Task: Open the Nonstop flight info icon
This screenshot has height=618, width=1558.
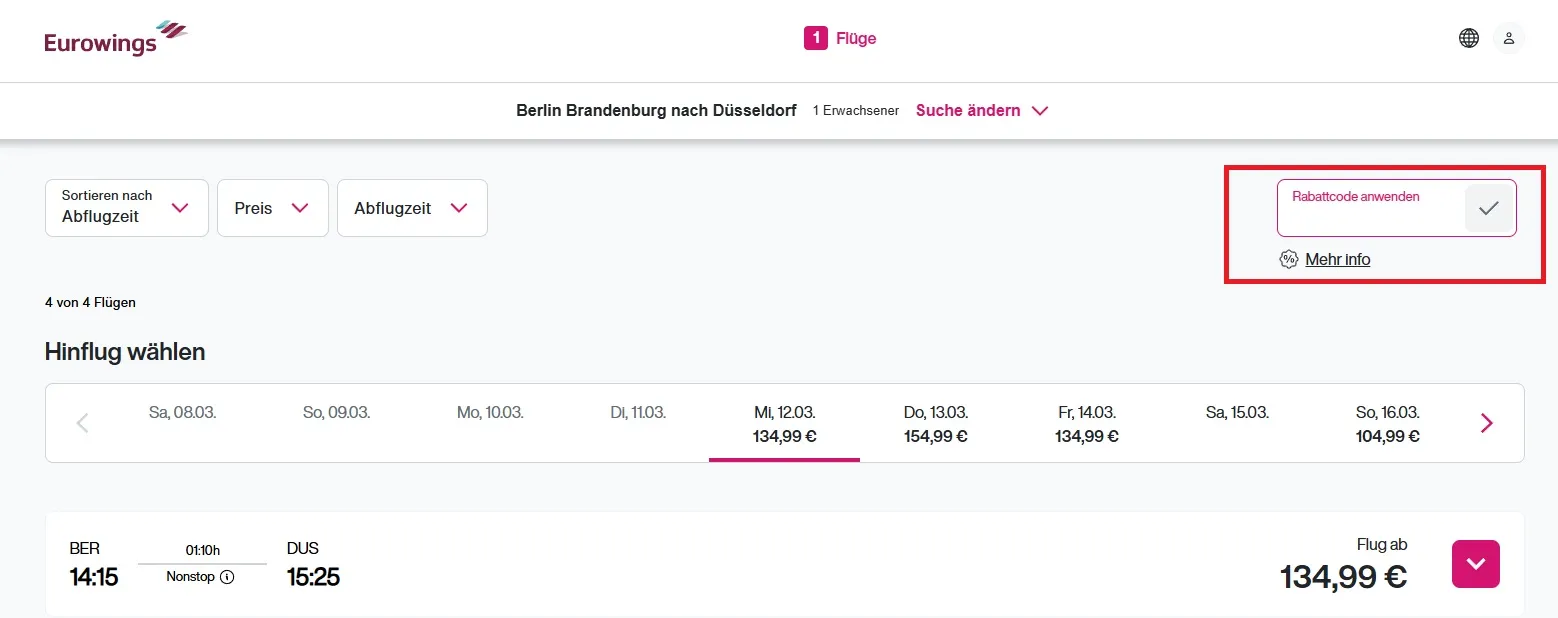Action: click(x=227, y=577)
